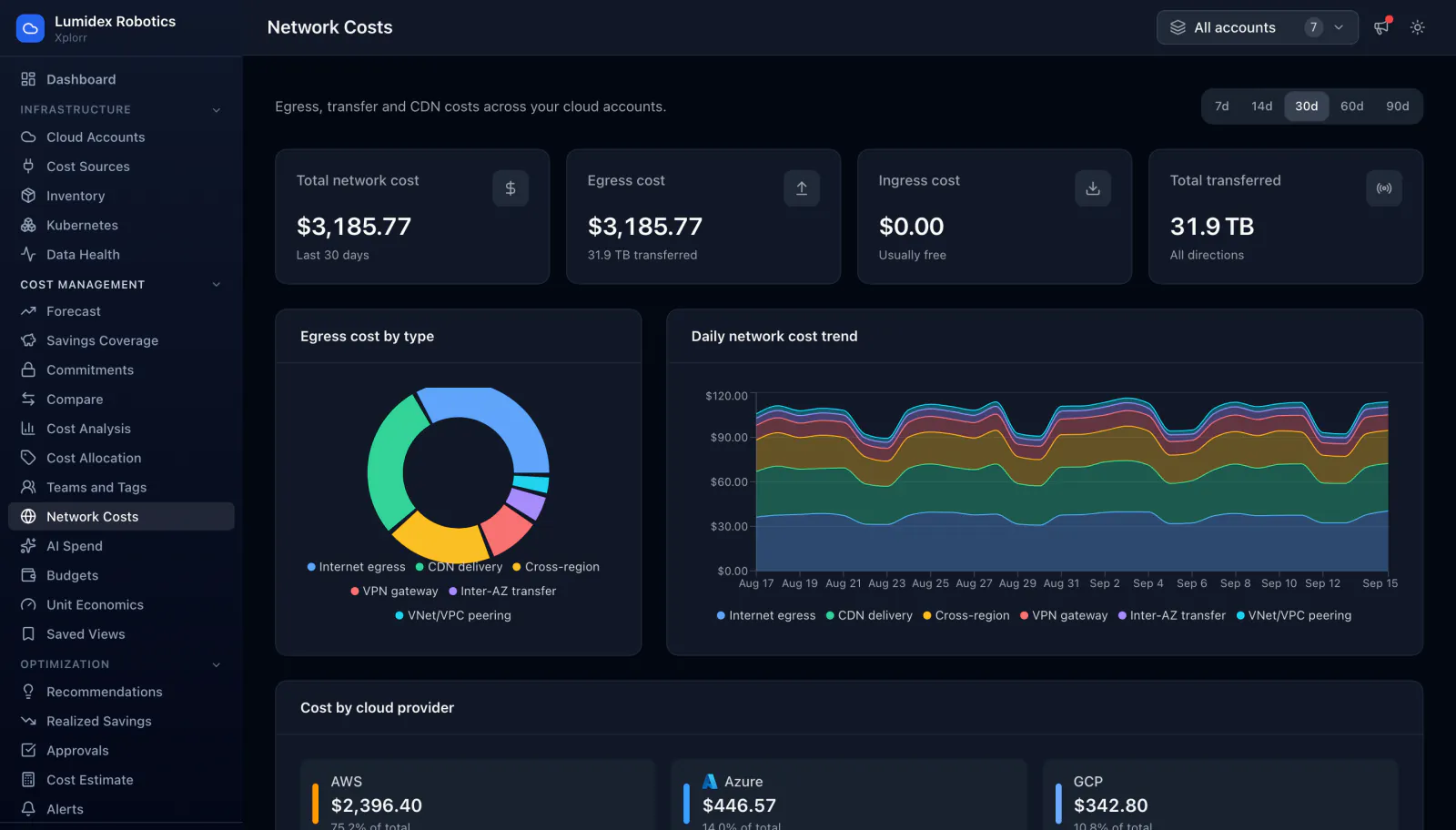Open the Network Costs sidebar item
Viewport: 1456px width, 830px height.
[x=121, y=517]
